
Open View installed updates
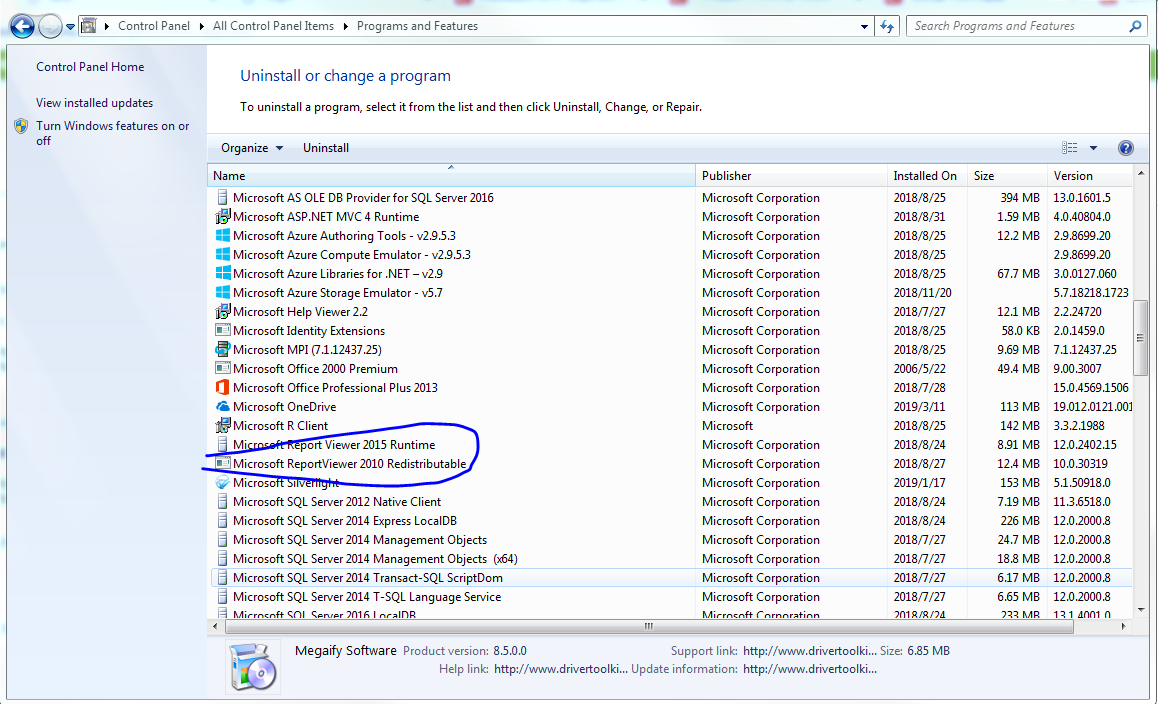point(93,103)
